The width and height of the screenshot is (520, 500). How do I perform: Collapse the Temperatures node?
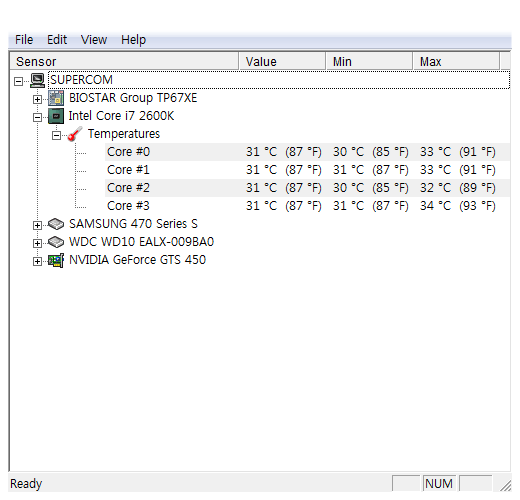(x=56, y=135)
